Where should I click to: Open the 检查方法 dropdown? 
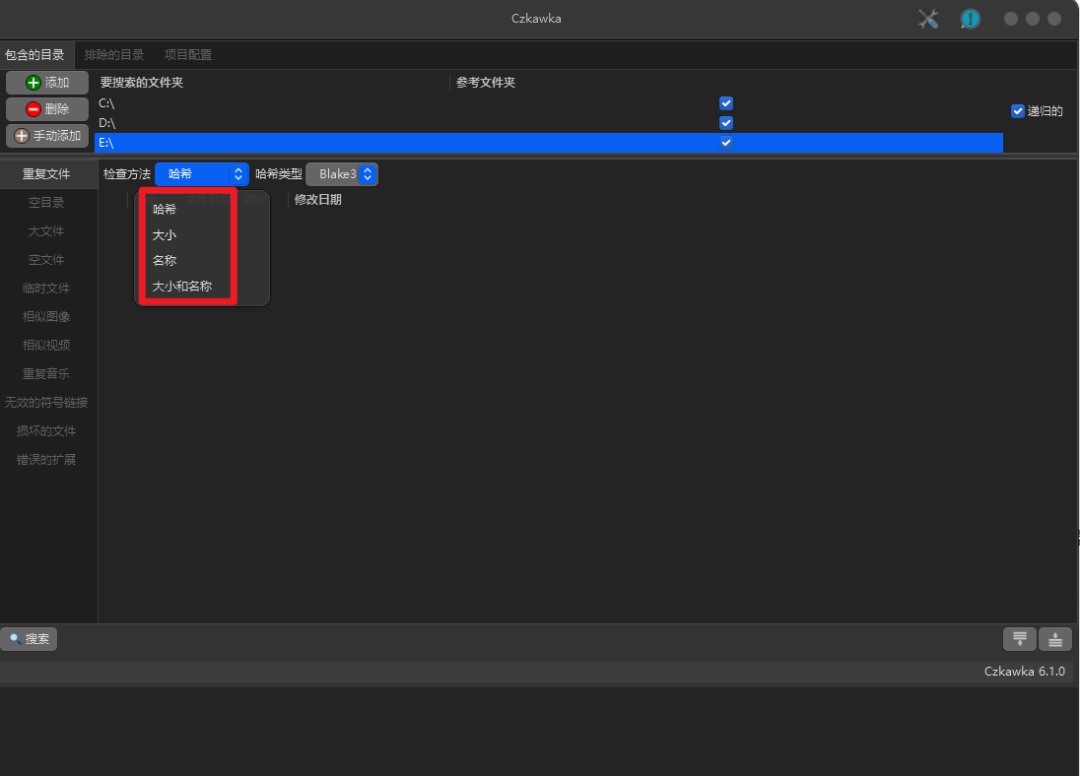coord(202,174)
